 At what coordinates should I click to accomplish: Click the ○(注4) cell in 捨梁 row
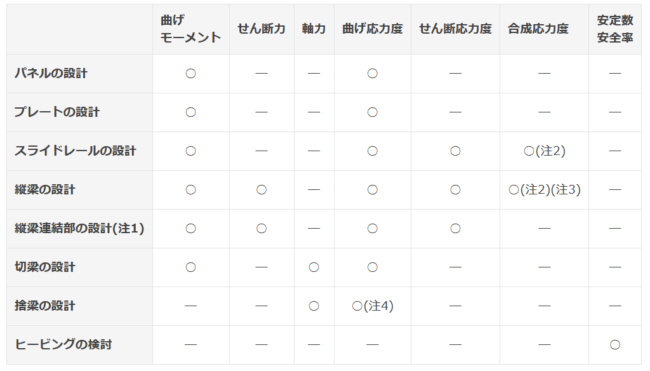372,306
